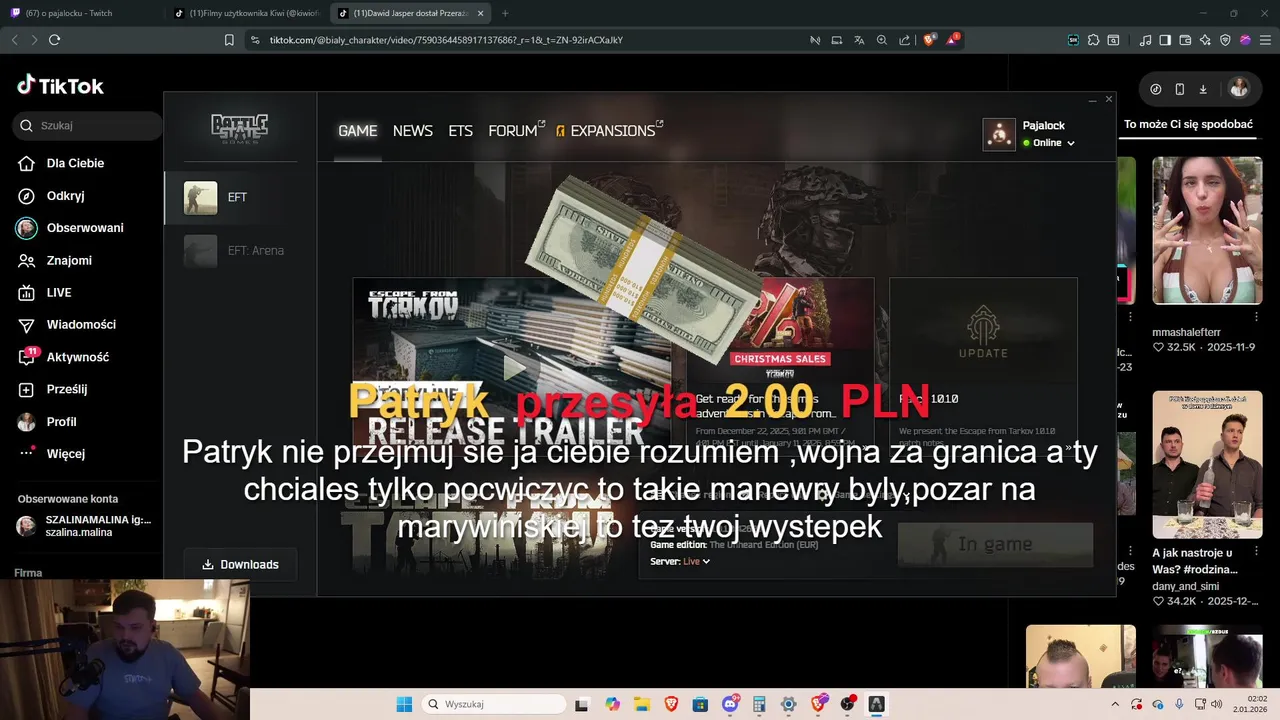Open the browser hamburger menu
Screen dimensions: 1280x720
pyautogui.click(x=1265, y=40)
